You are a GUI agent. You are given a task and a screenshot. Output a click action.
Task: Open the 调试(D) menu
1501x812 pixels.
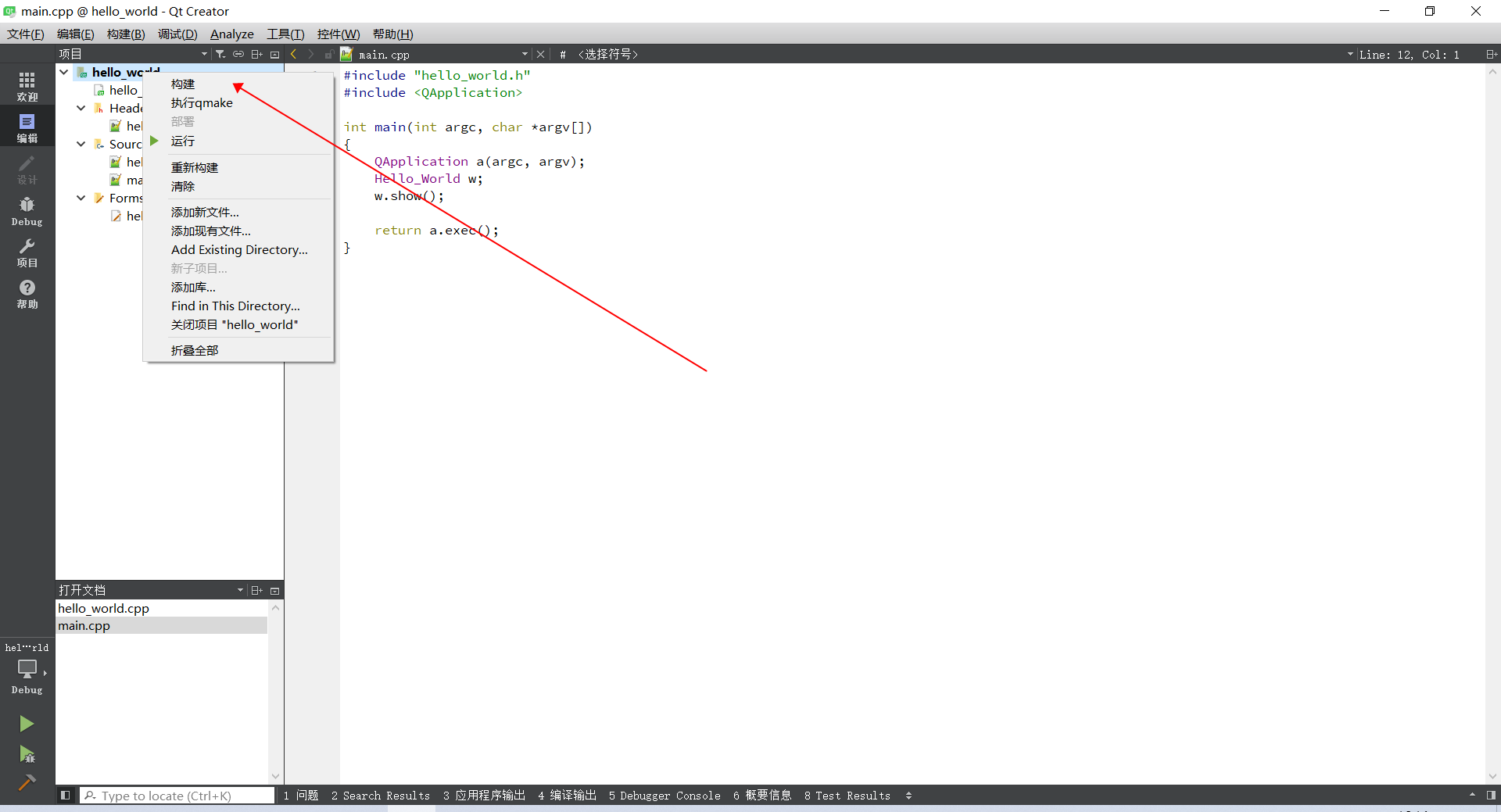tap(177, 34)
